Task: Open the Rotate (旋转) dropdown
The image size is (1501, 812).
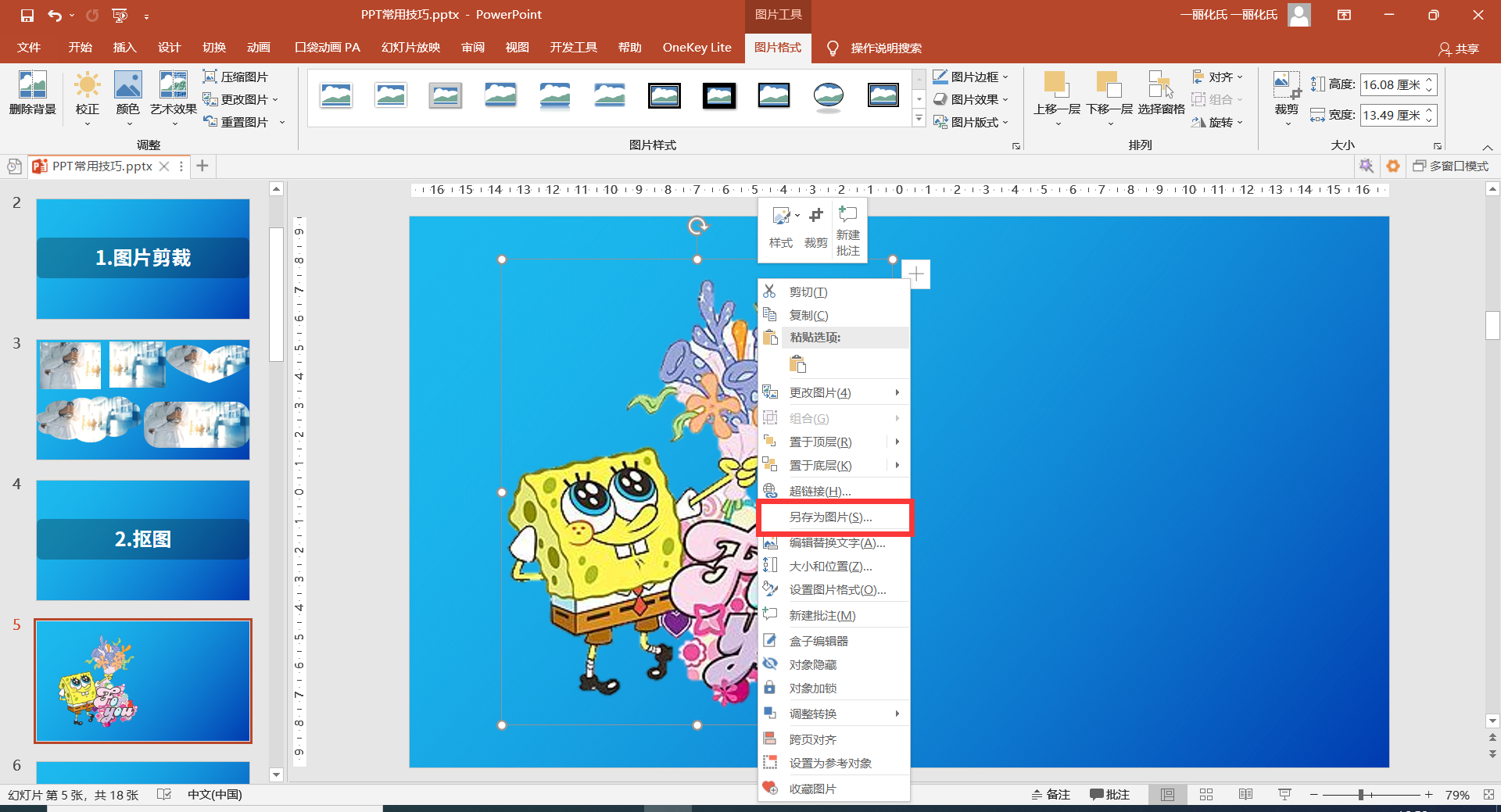Action: (x=1218, y=122)
